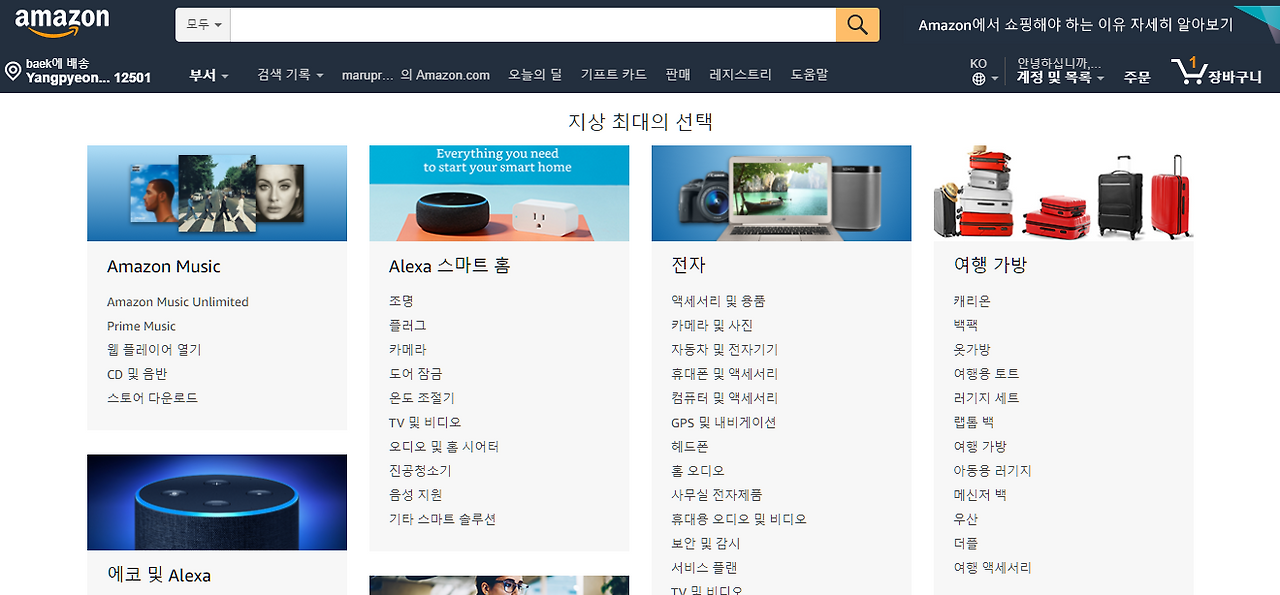Viewport: 1280px width, 595px height.
Task: Open 에코 및 Alexa heading
Action: pyautogui.click(x=159, y=576)
